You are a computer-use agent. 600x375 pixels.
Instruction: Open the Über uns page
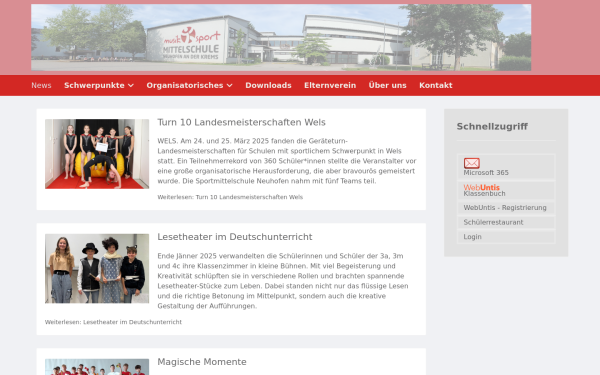(x=387, y=85)
